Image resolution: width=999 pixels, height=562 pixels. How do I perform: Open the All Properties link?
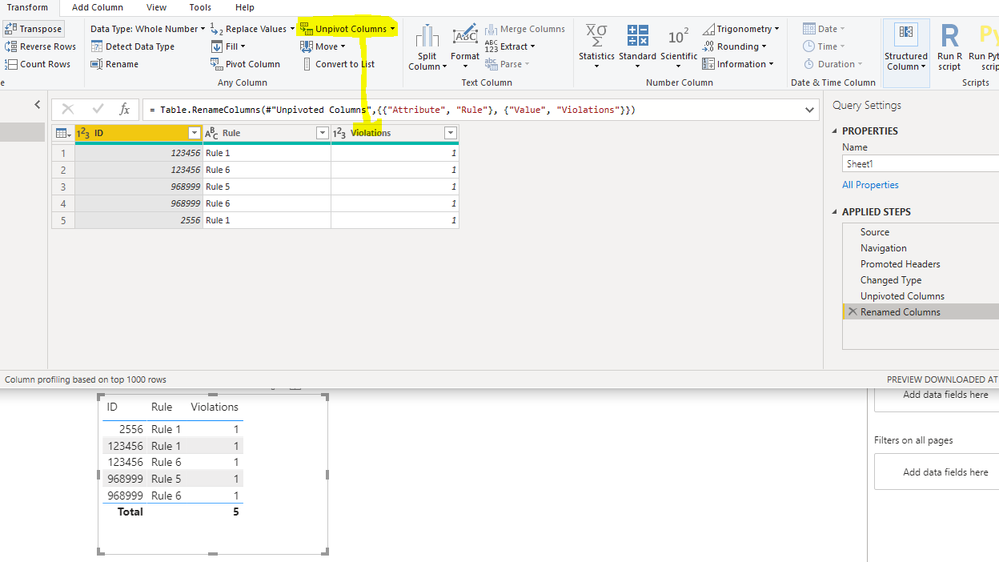point(870,185)
